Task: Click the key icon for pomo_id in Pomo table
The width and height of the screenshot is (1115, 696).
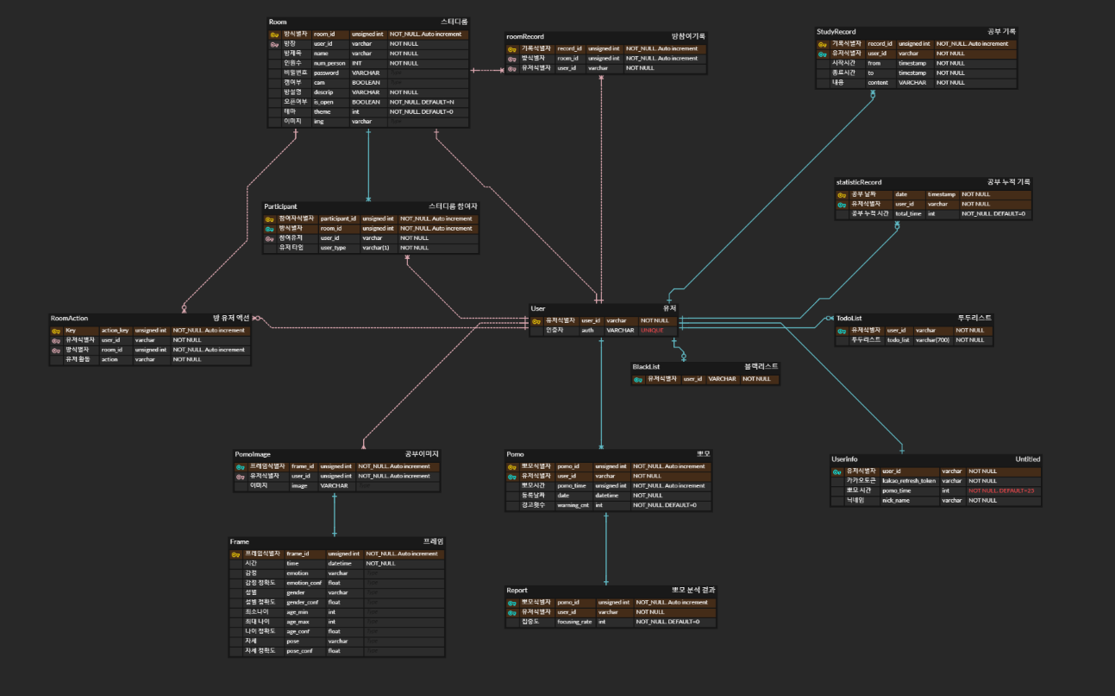Action: pos(512,468)
